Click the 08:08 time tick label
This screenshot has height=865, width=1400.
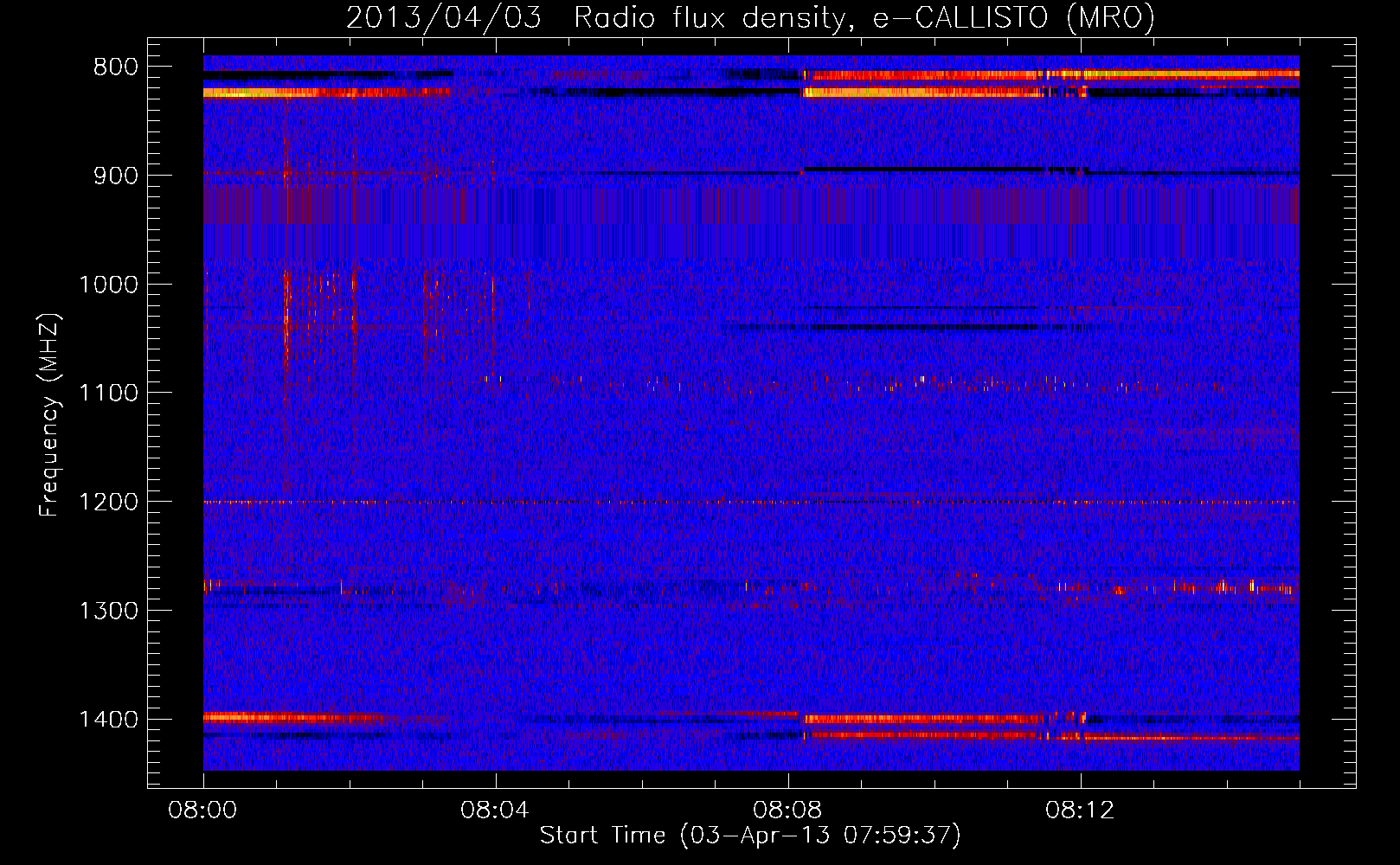click(x=787, y=811)
